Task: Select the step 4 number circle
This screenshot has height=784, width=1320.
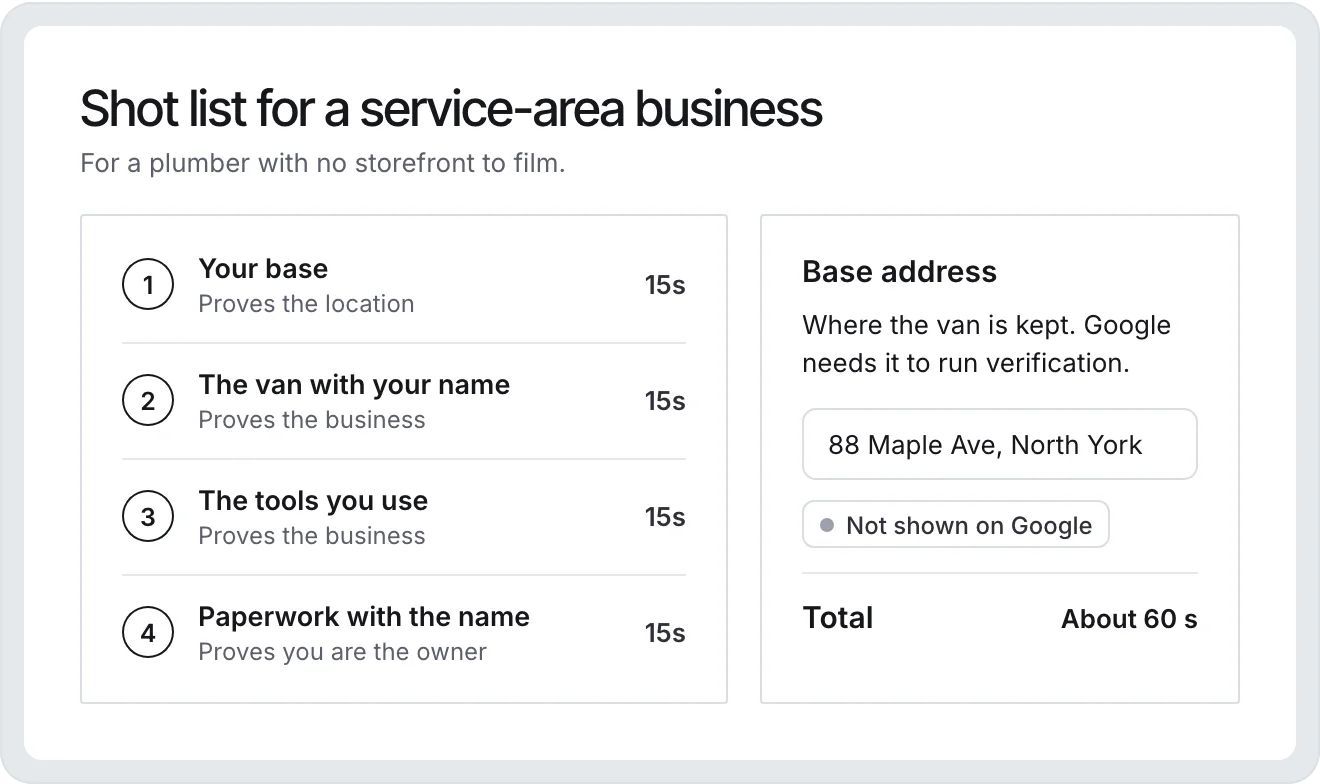Action: (148, 633)
